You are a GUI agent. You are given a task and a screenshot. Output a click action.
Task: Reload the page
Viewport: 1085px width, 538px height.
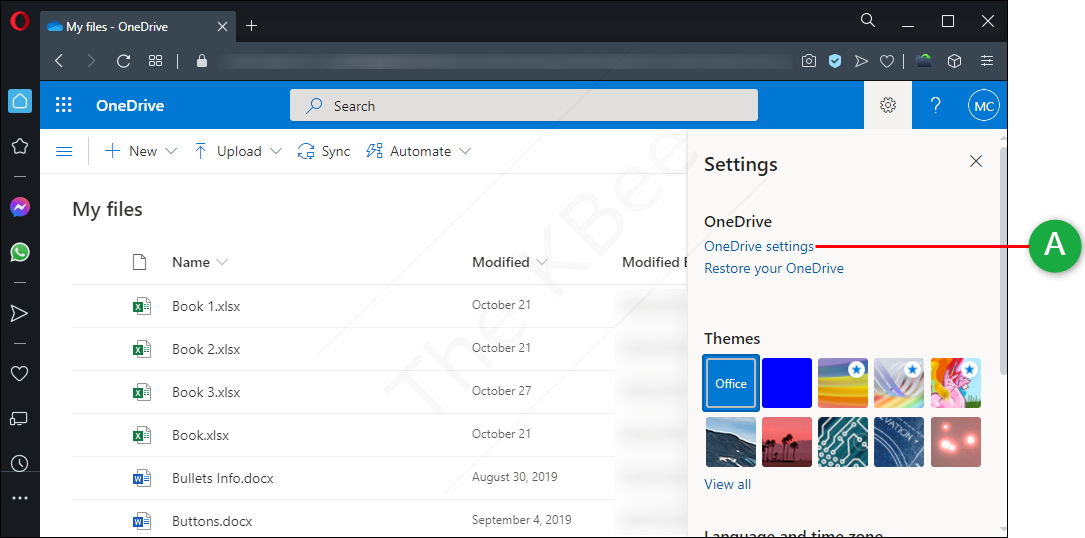coord(124,61)
